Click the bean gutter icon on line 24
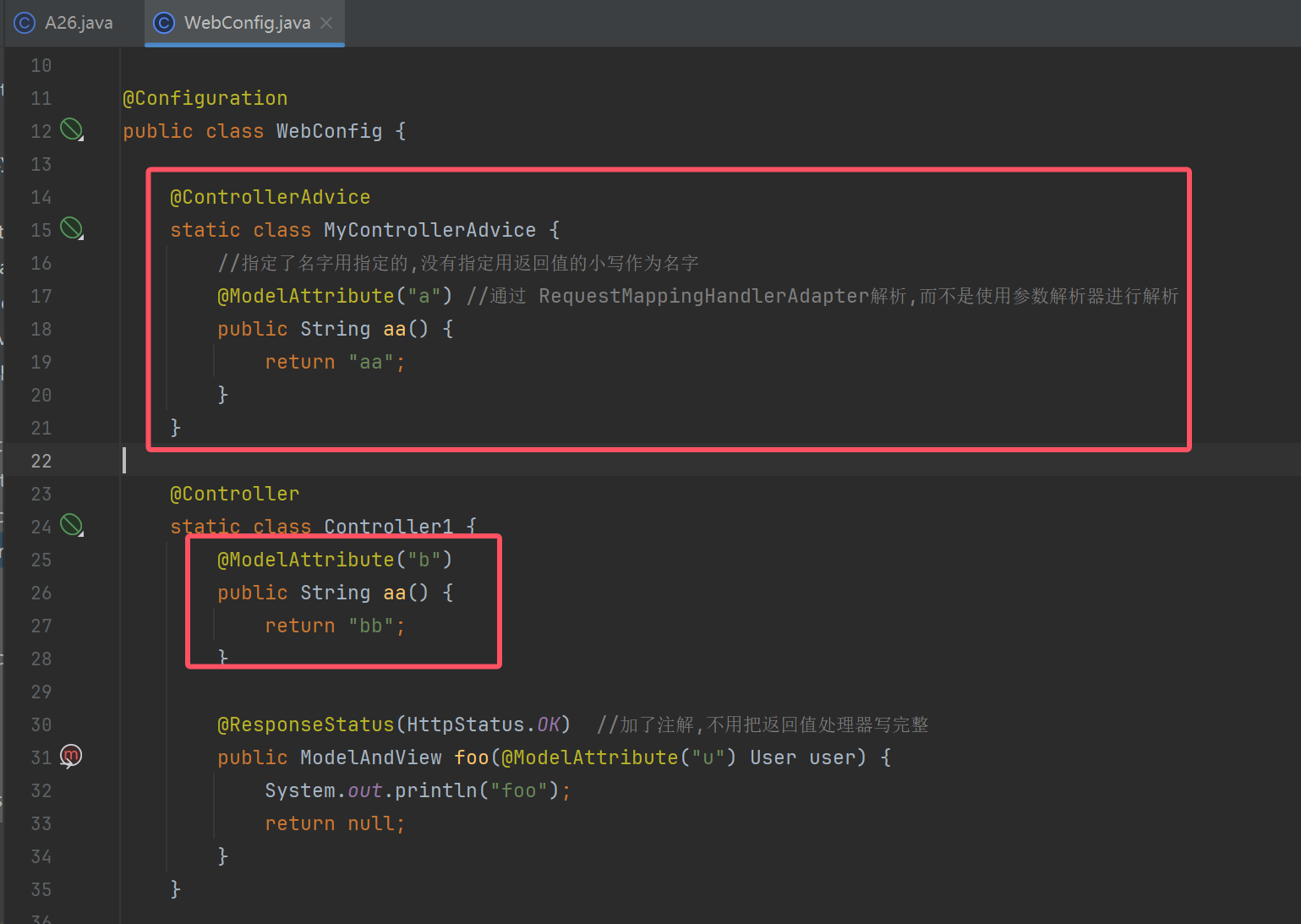The width and height of the screenshot is (1301, 924). tap(72, 525)
